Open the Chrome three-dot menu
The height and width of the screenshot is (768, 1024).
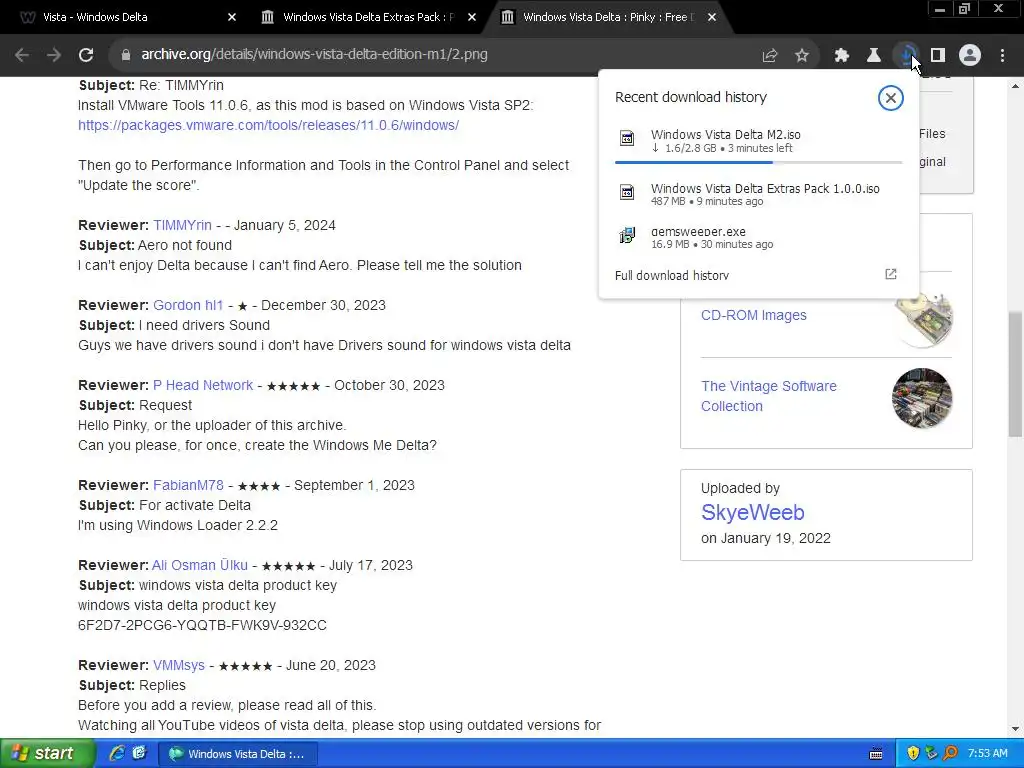click(x=1002, y=56)
